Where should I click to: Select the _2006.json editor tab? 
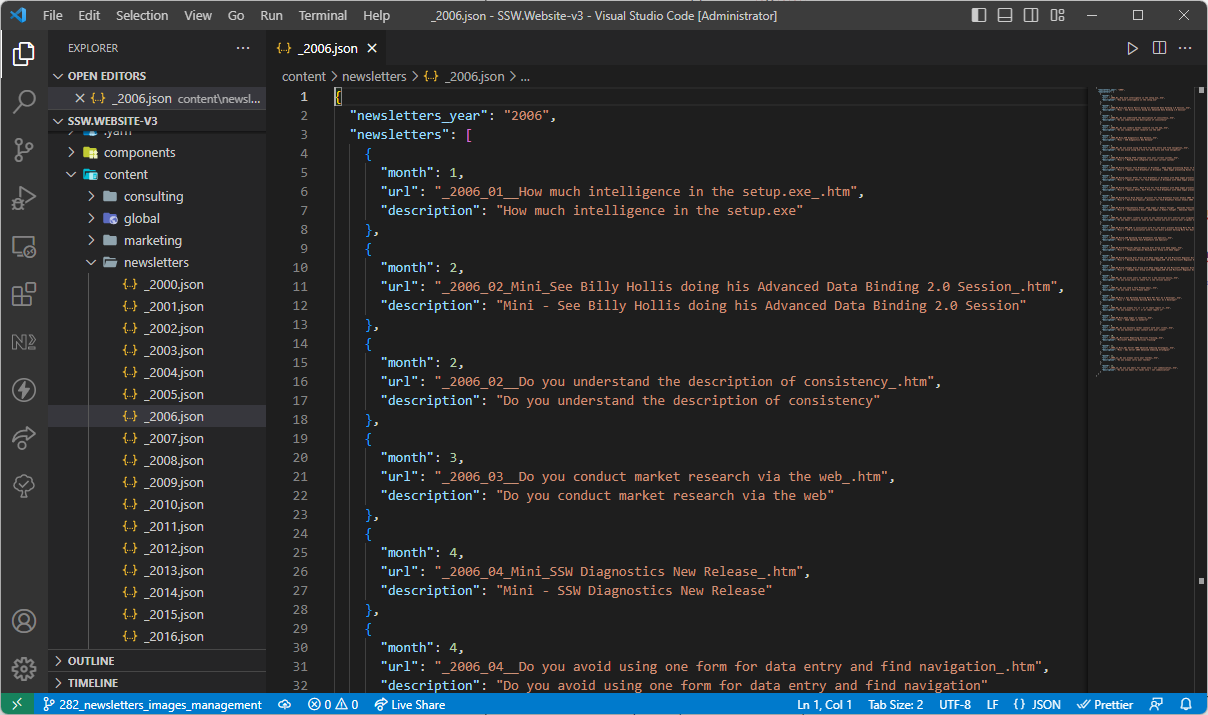point(327,47)
